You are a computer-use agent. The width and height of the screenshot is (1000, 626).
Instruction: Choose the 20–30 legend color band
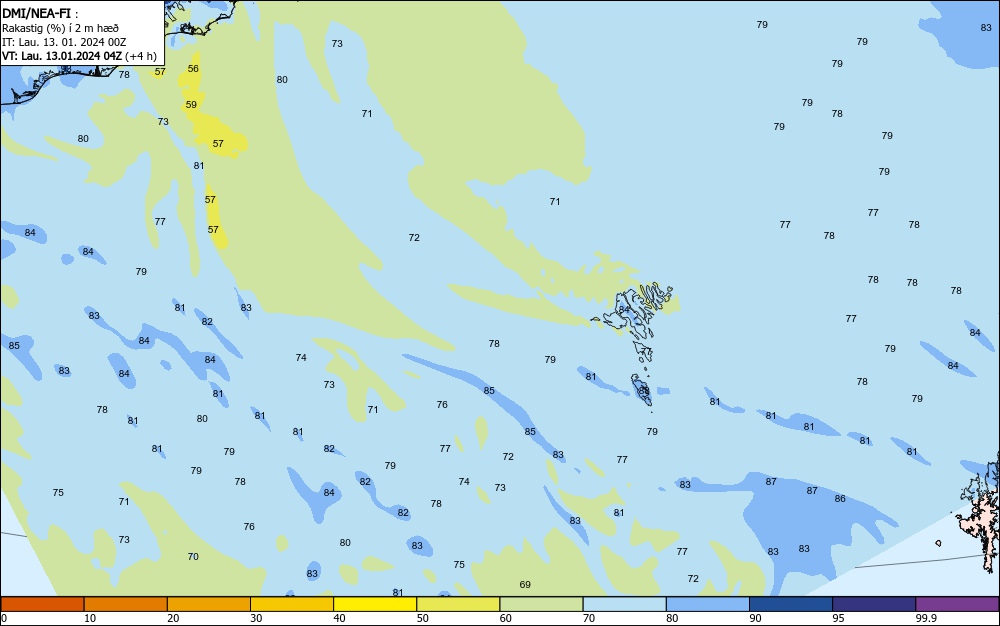[209, 604]
